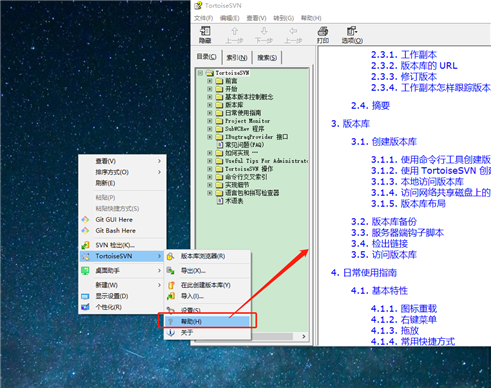Click the 版本库浏览器(R) repo browser icon
This screenshot has width=491, height=388.
pos(170,256)
